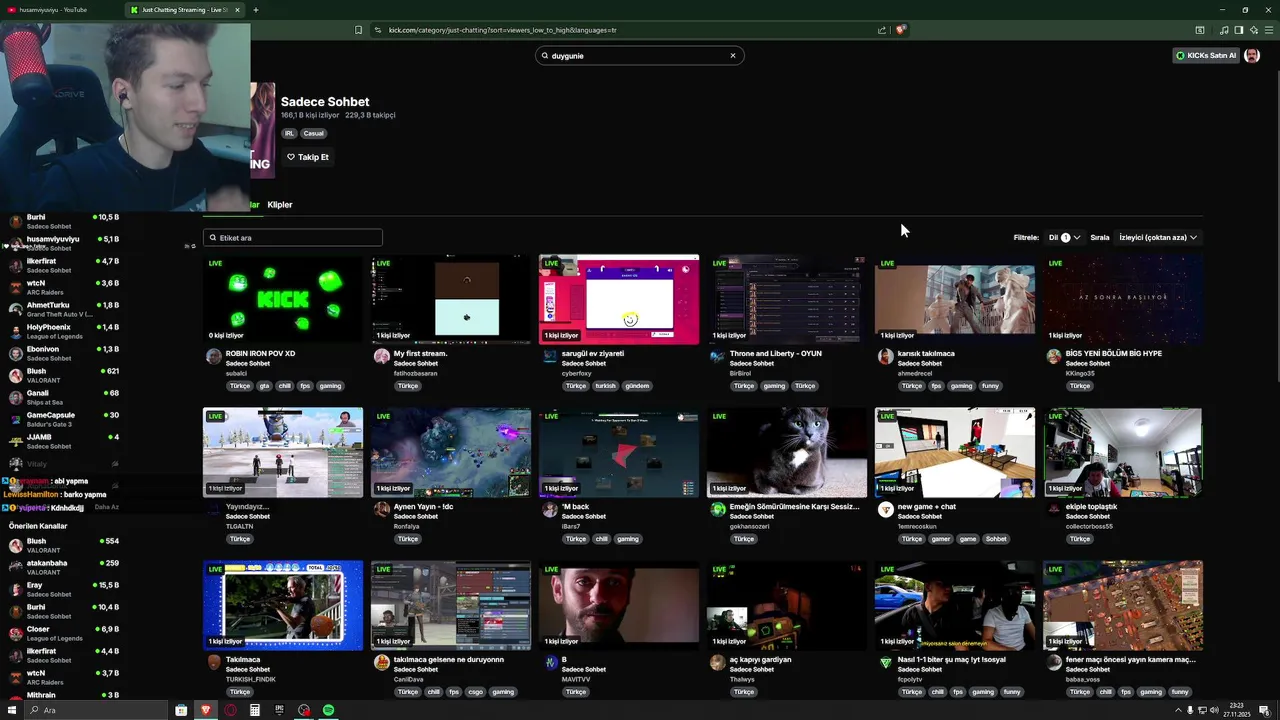
Task: Switch to Klipler tab
Action: tap(280, 205)
